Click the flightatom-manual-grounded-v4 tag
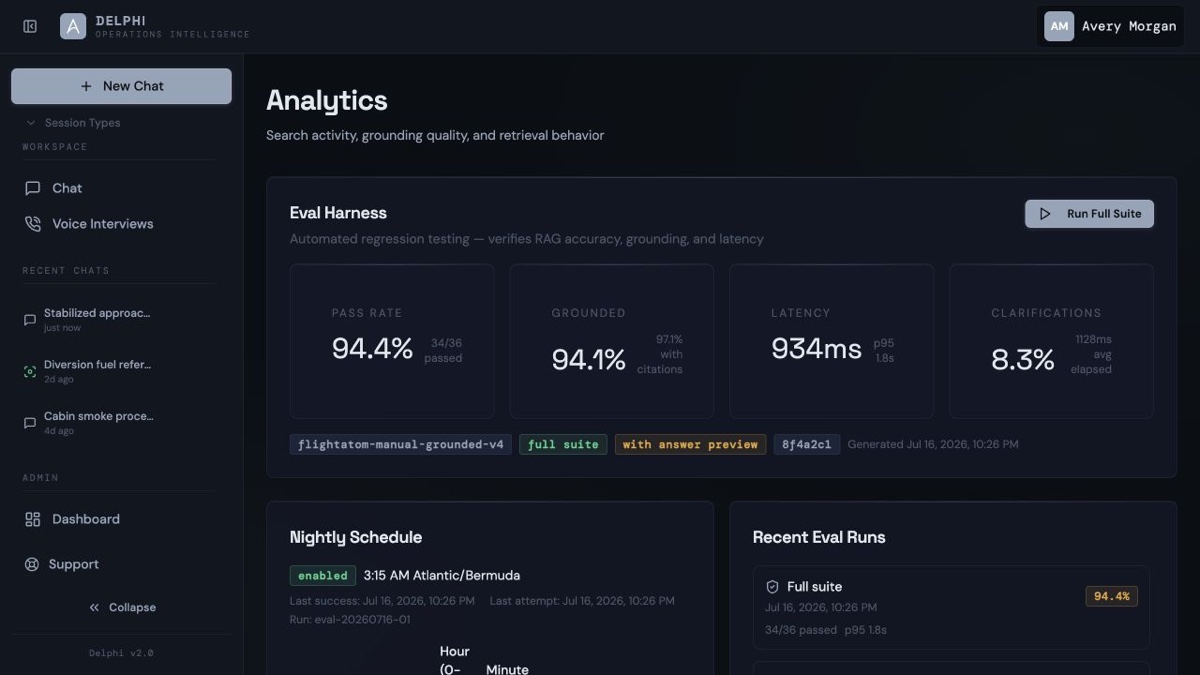This screenshot has height=675, width=1200. pos(401,444)
